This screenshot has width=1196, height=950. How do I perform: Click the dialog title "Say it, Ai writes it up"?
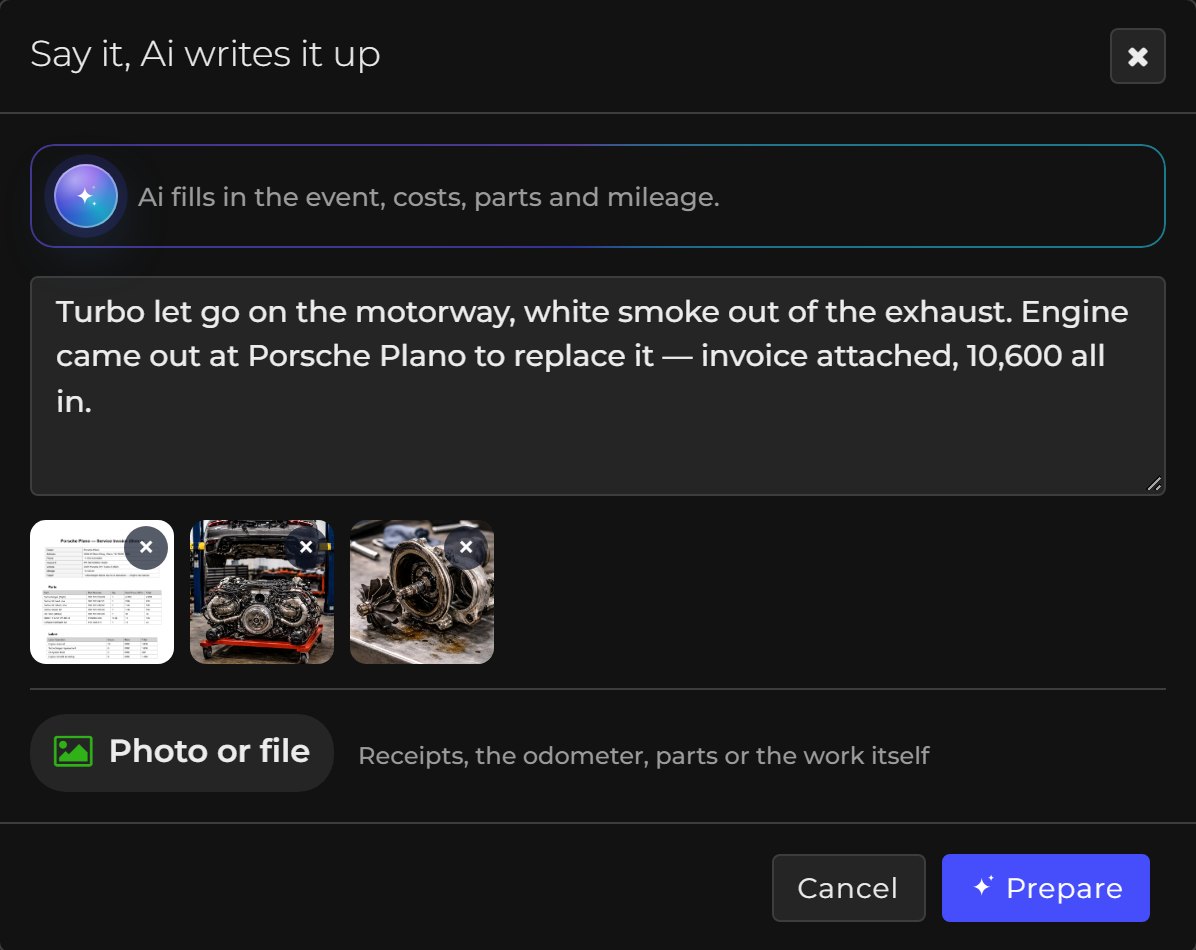tap(205, 55)
